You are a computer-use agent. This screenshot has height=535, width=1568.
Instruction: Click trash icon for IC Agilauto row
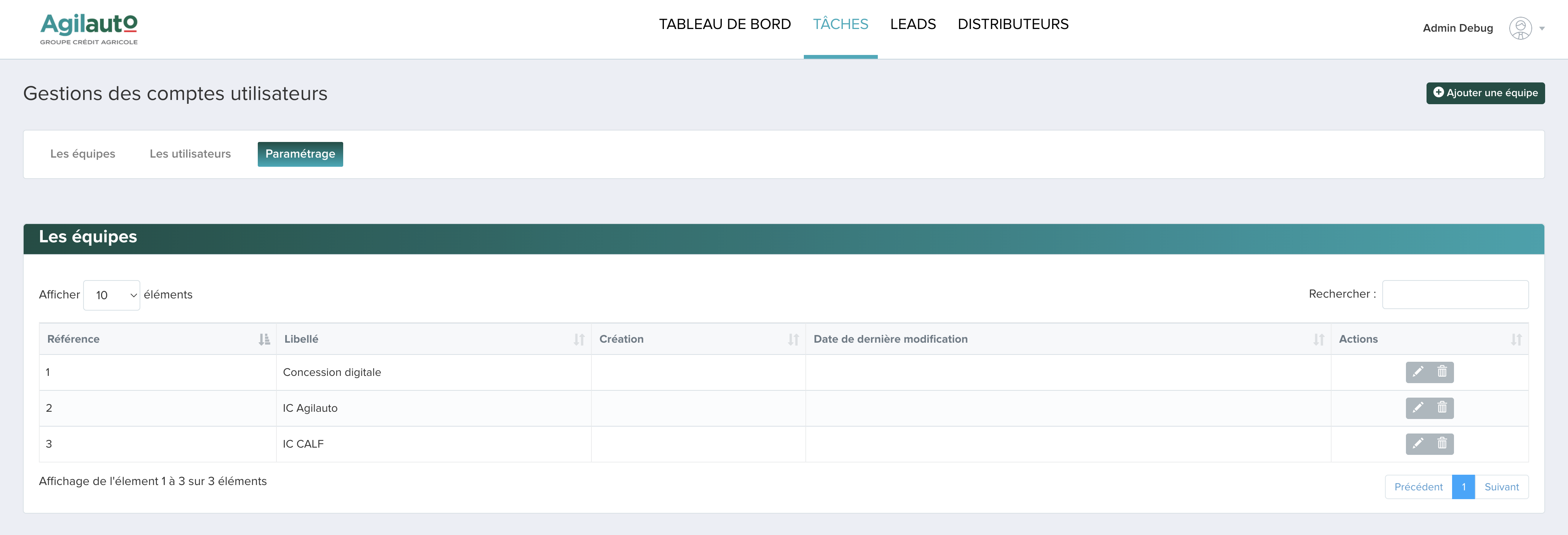(x=1442, y=408)
